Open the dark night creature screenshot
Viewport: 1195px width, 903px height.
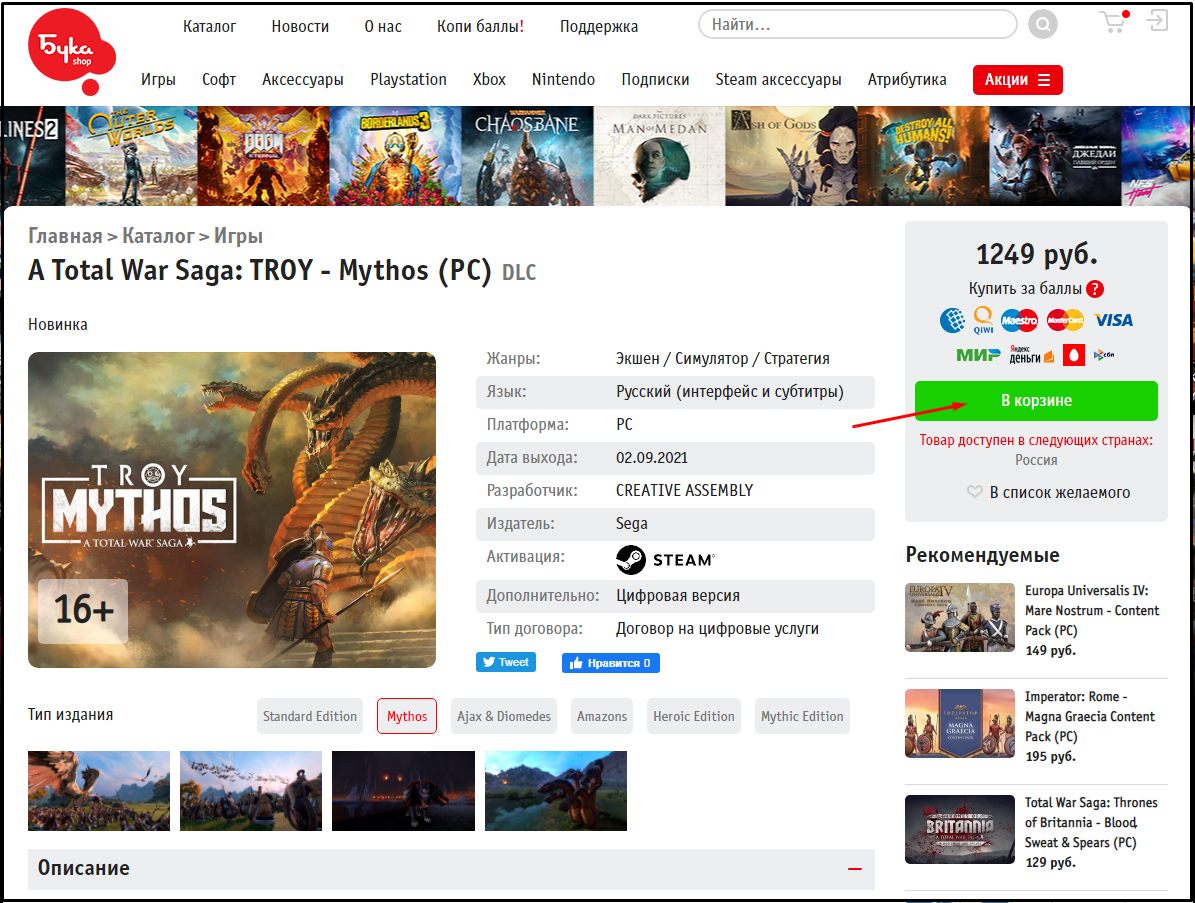tap(403, 791)
